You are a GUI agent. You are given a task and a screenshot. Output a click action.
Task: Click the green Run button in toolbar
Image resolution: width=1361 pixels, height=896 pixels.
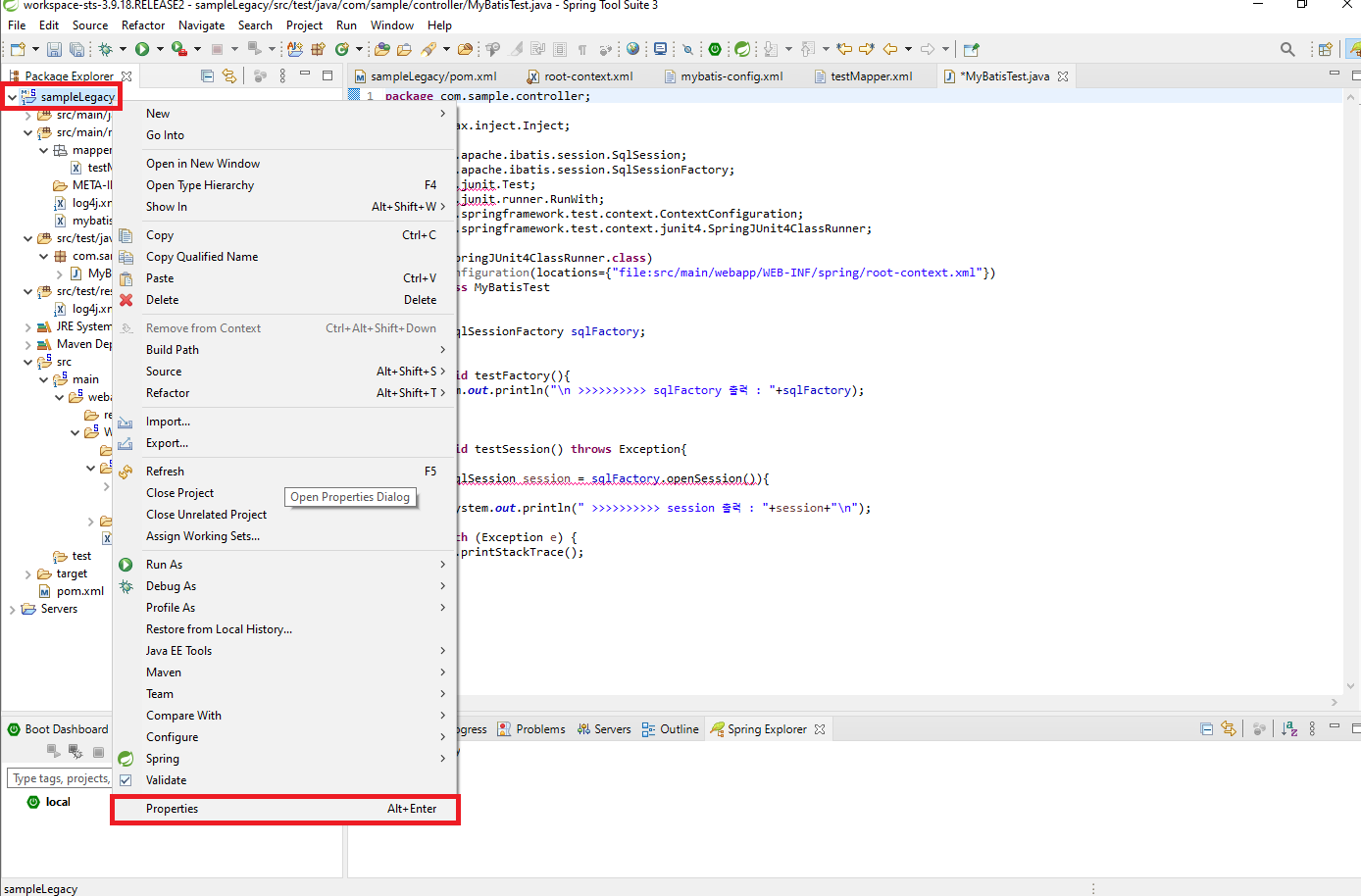click(x=142, y=49)
